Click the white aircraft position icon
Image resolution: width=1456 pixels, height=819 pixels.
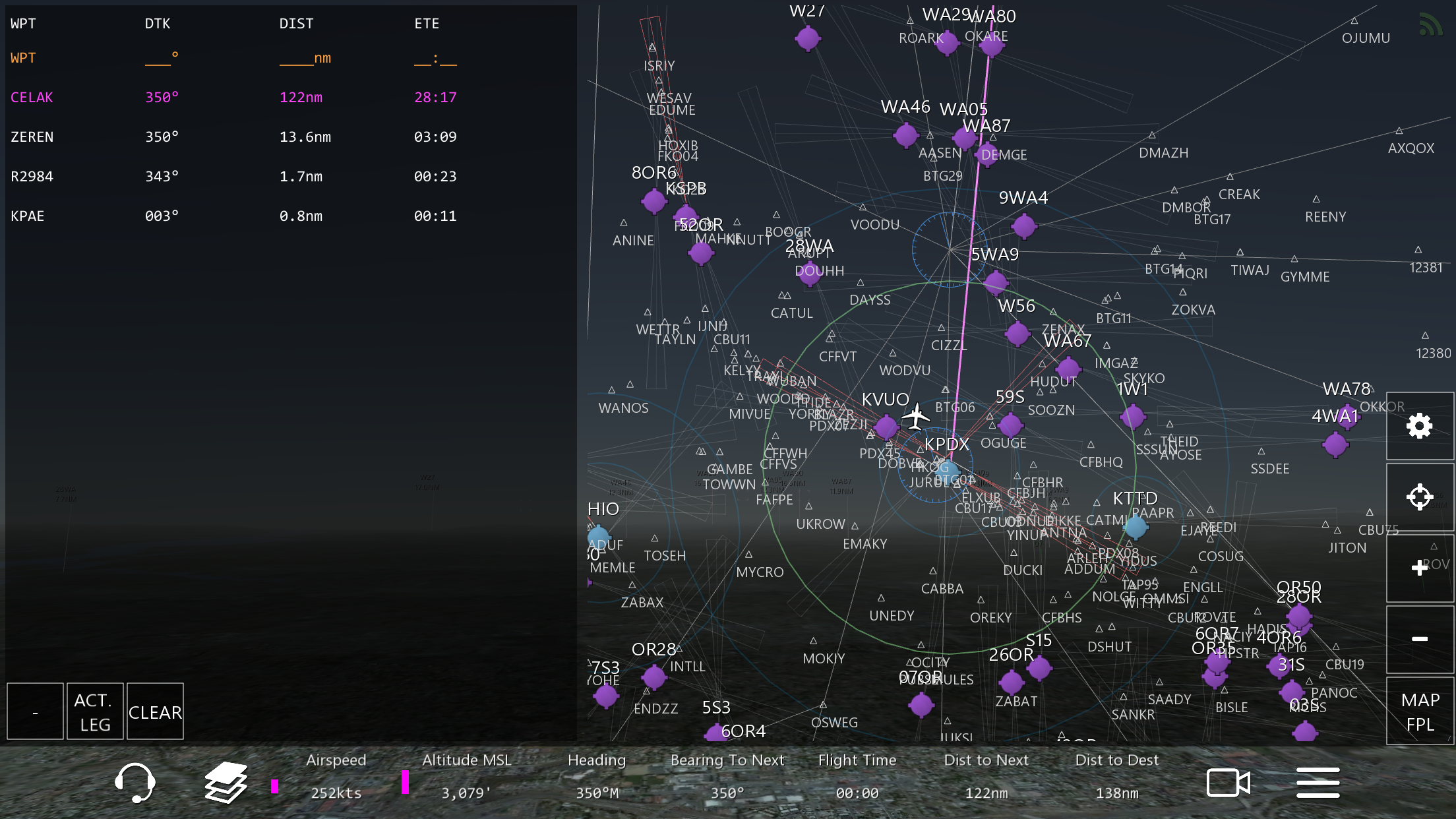coord(915,417)
